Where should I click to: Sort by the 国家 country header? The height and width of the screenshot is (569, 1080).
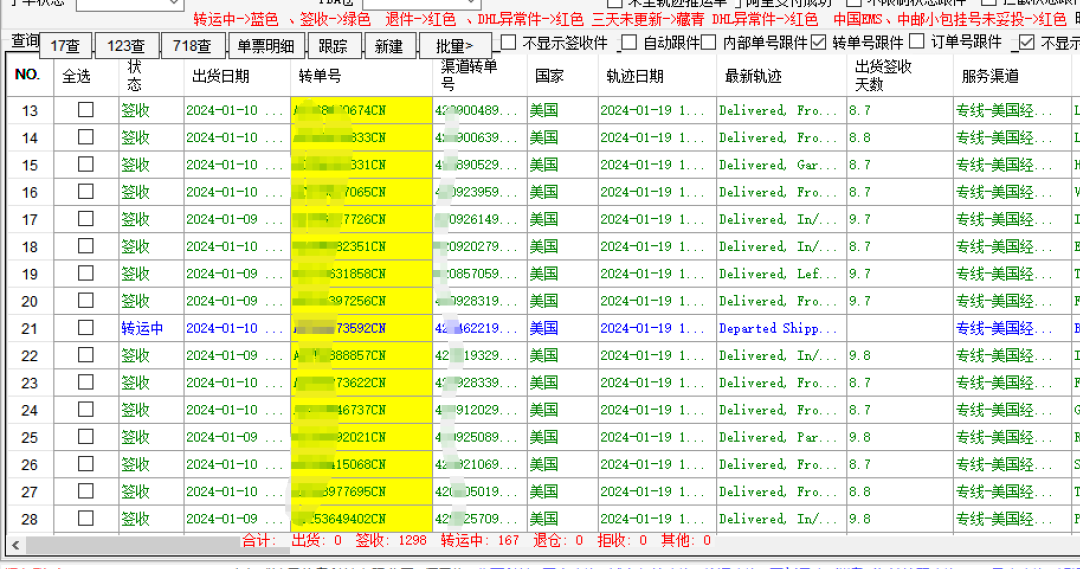[x=563, y=75]
